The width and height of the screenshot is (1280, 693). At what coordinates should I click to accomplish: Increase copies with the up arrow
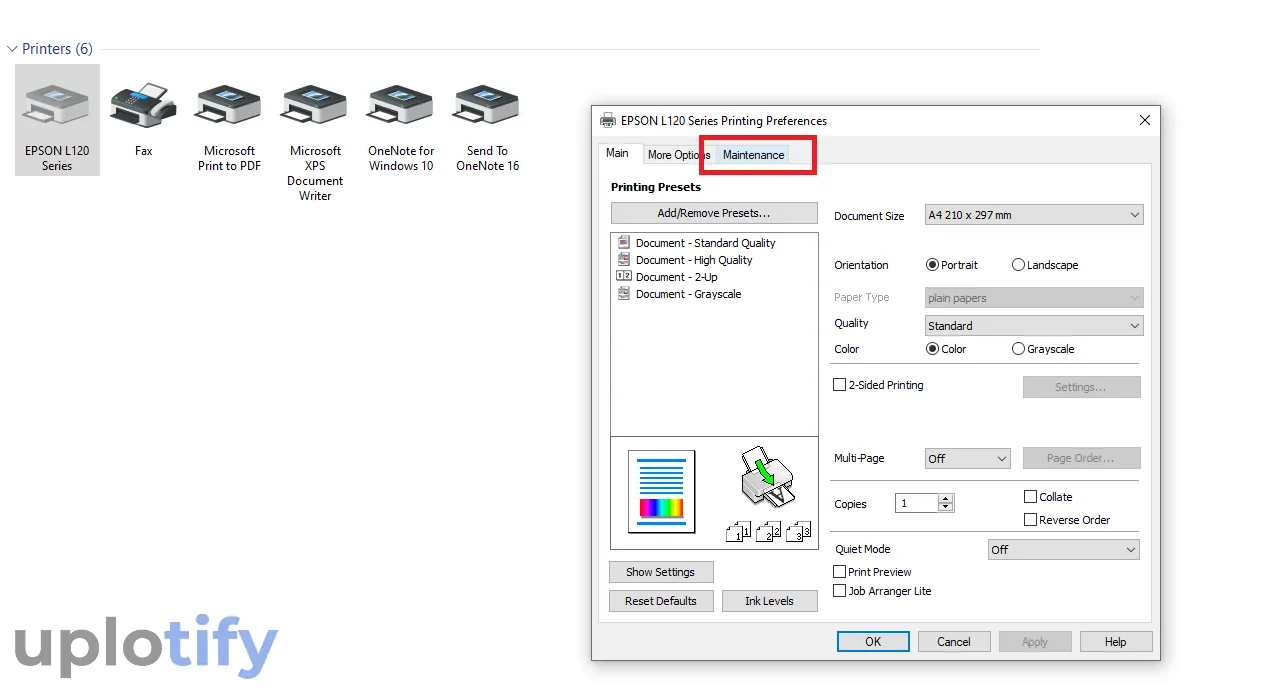coord(946,498)
